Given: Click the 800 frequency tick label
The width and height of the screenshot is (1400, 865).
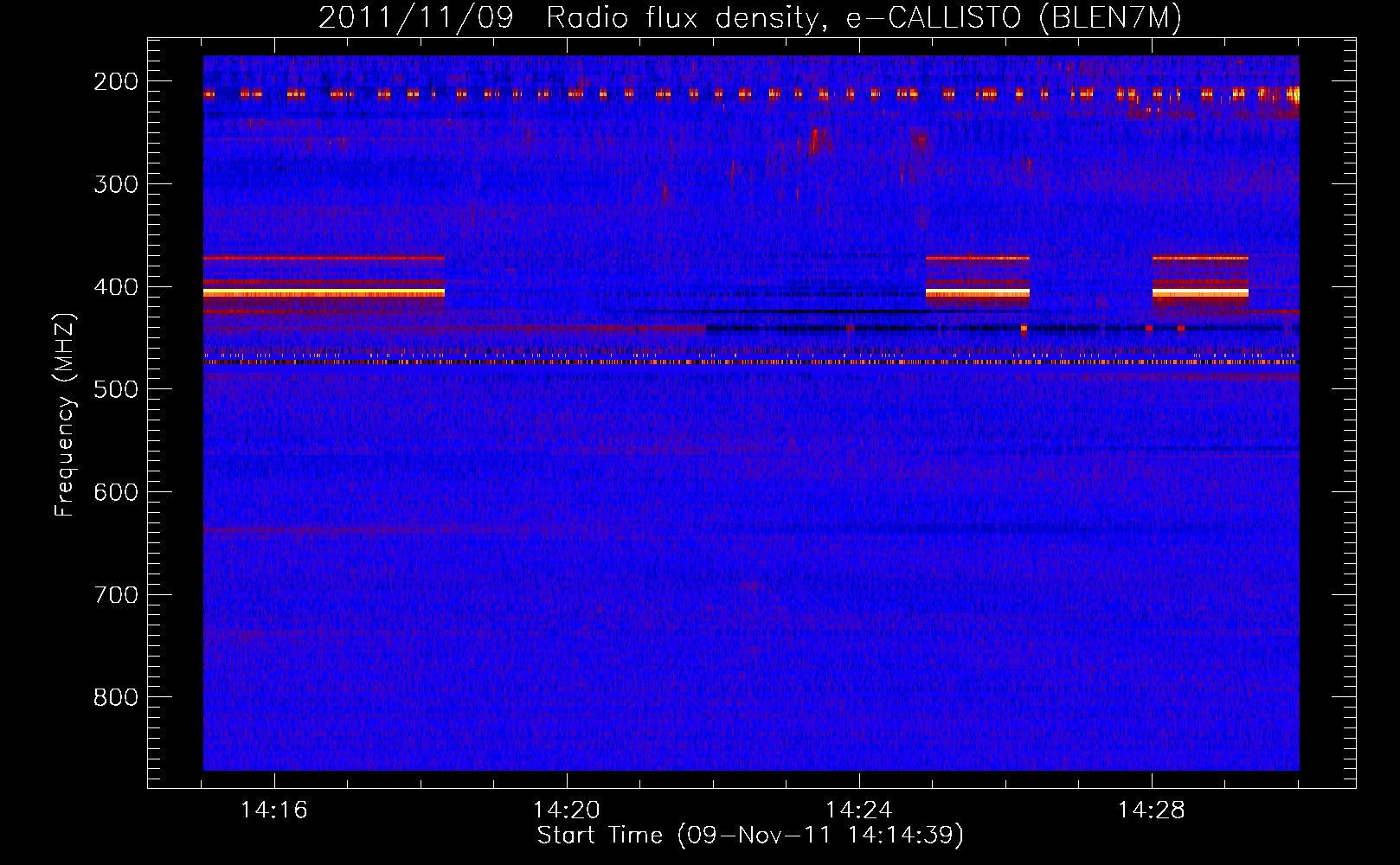Looking at the screenshot, I should tap(116, 697).
